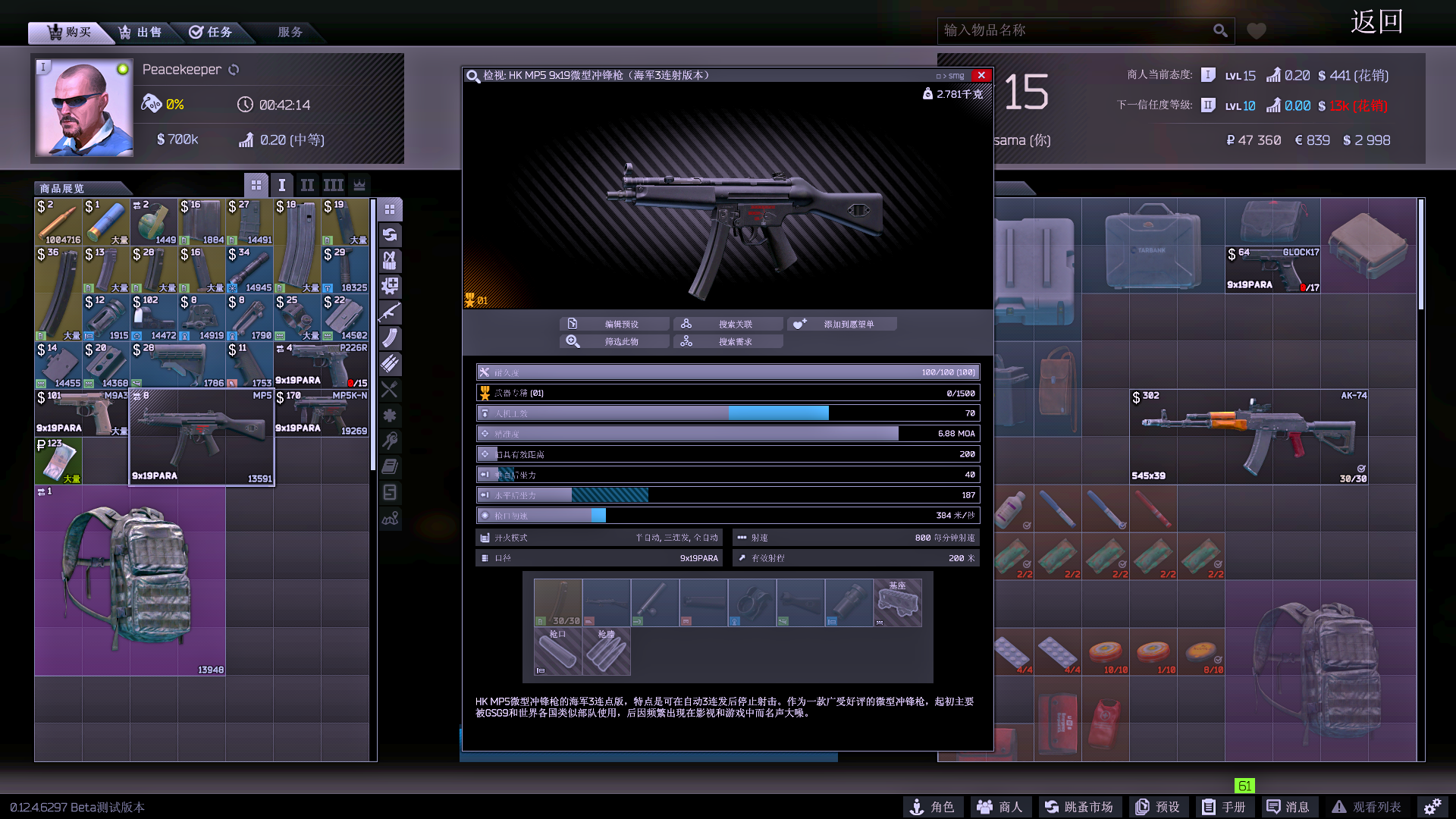Screen dimensions: 1456x819
Task: Filter shop by ammunition rounds icon
Action: click(x=390, y=364)
